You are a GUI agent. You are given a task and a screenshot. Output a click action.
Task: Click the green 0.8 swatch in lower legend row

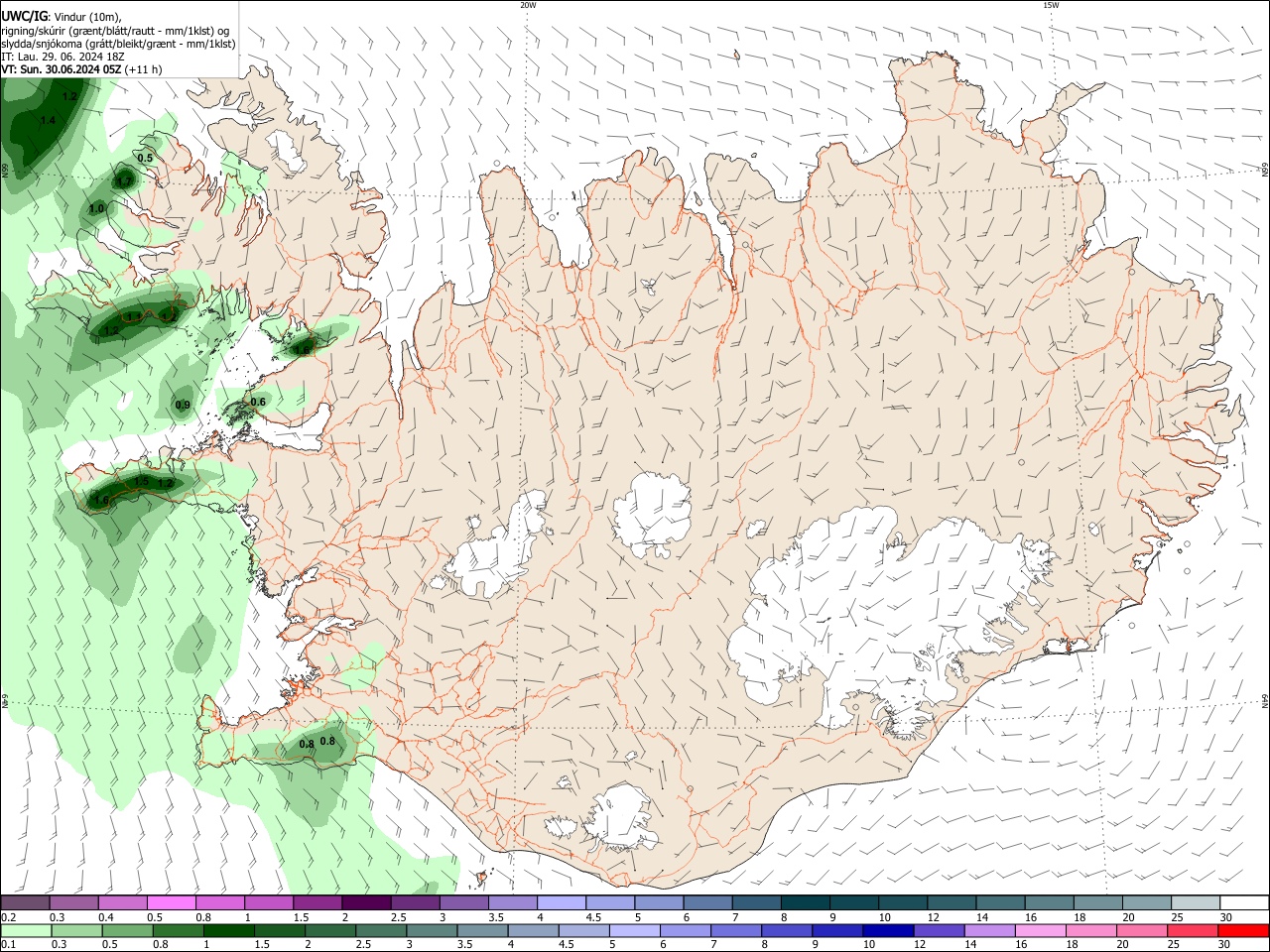178,930
